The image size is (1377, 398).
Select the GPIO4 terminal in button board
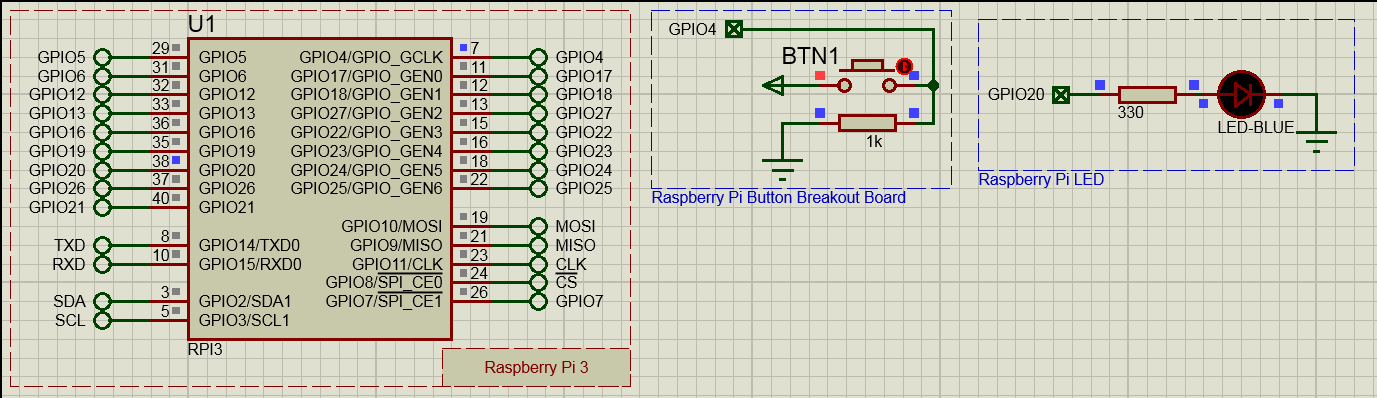735,29
